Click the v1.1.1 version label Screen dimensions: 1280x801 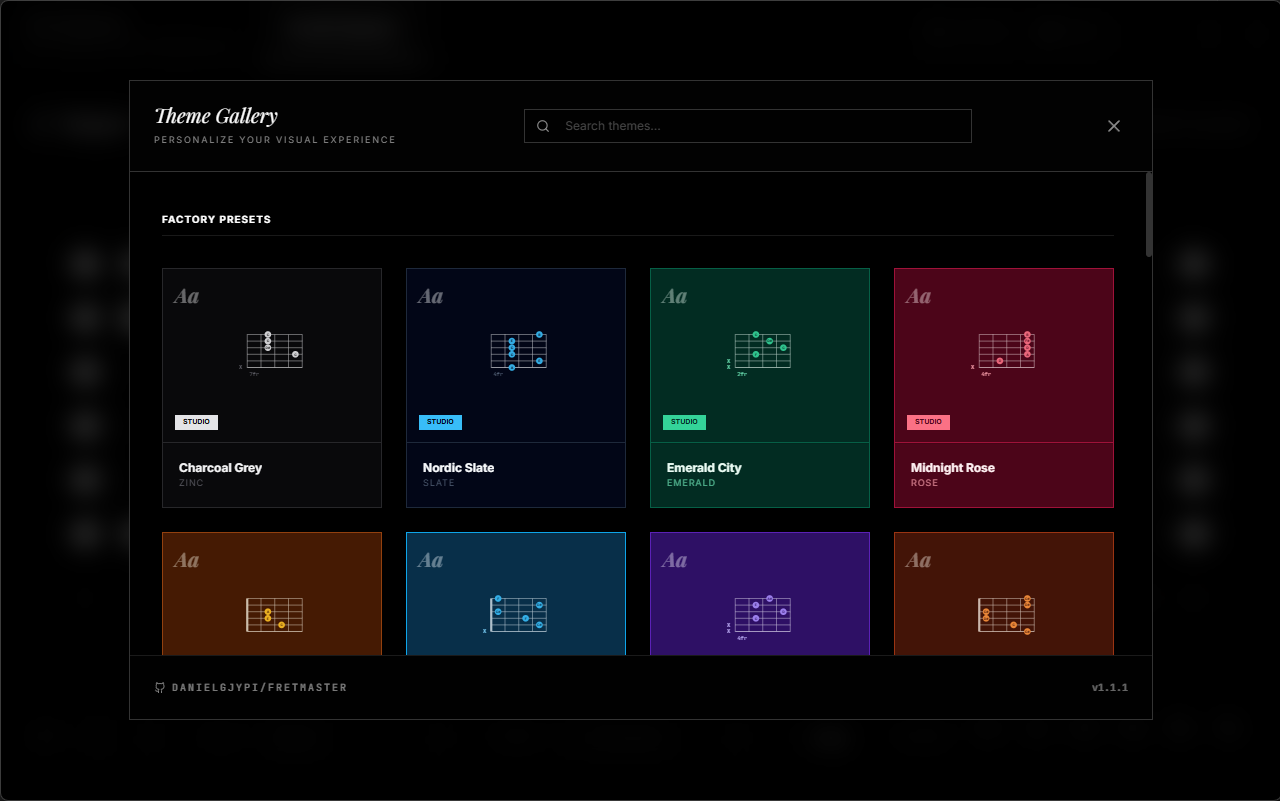(x=1111, y=687)
